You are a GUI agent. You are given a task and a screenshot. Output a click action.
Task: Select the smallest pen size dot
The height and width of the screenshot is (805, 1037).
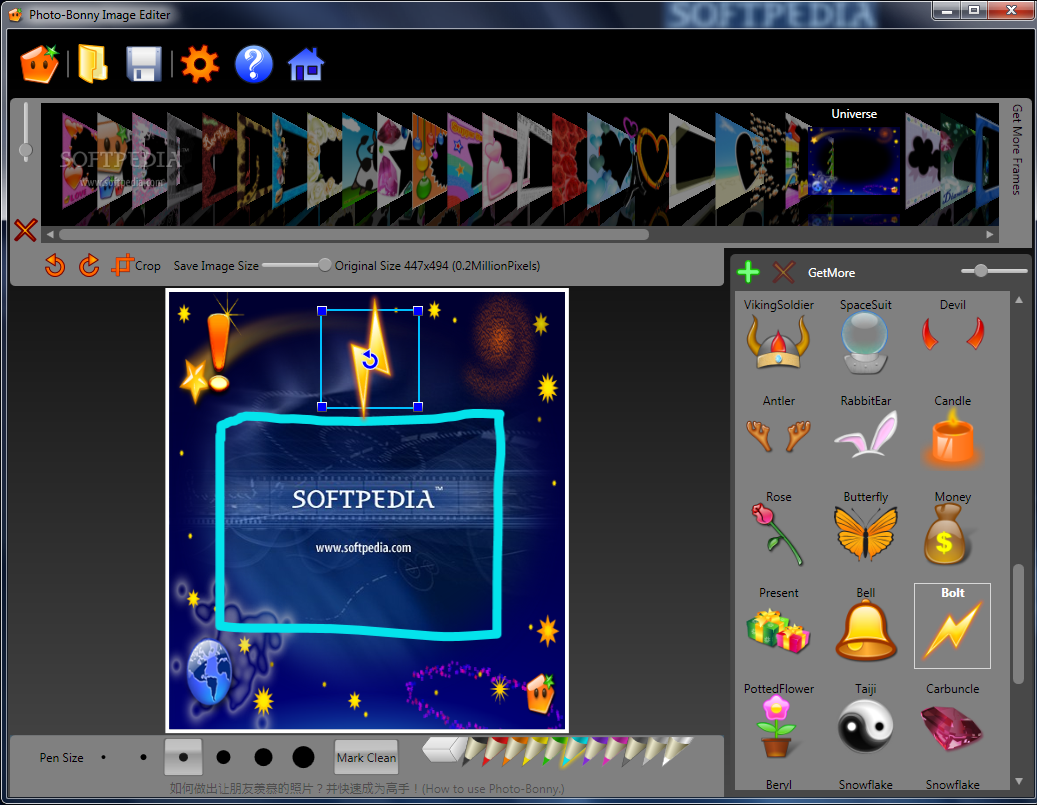click(103, 757)
